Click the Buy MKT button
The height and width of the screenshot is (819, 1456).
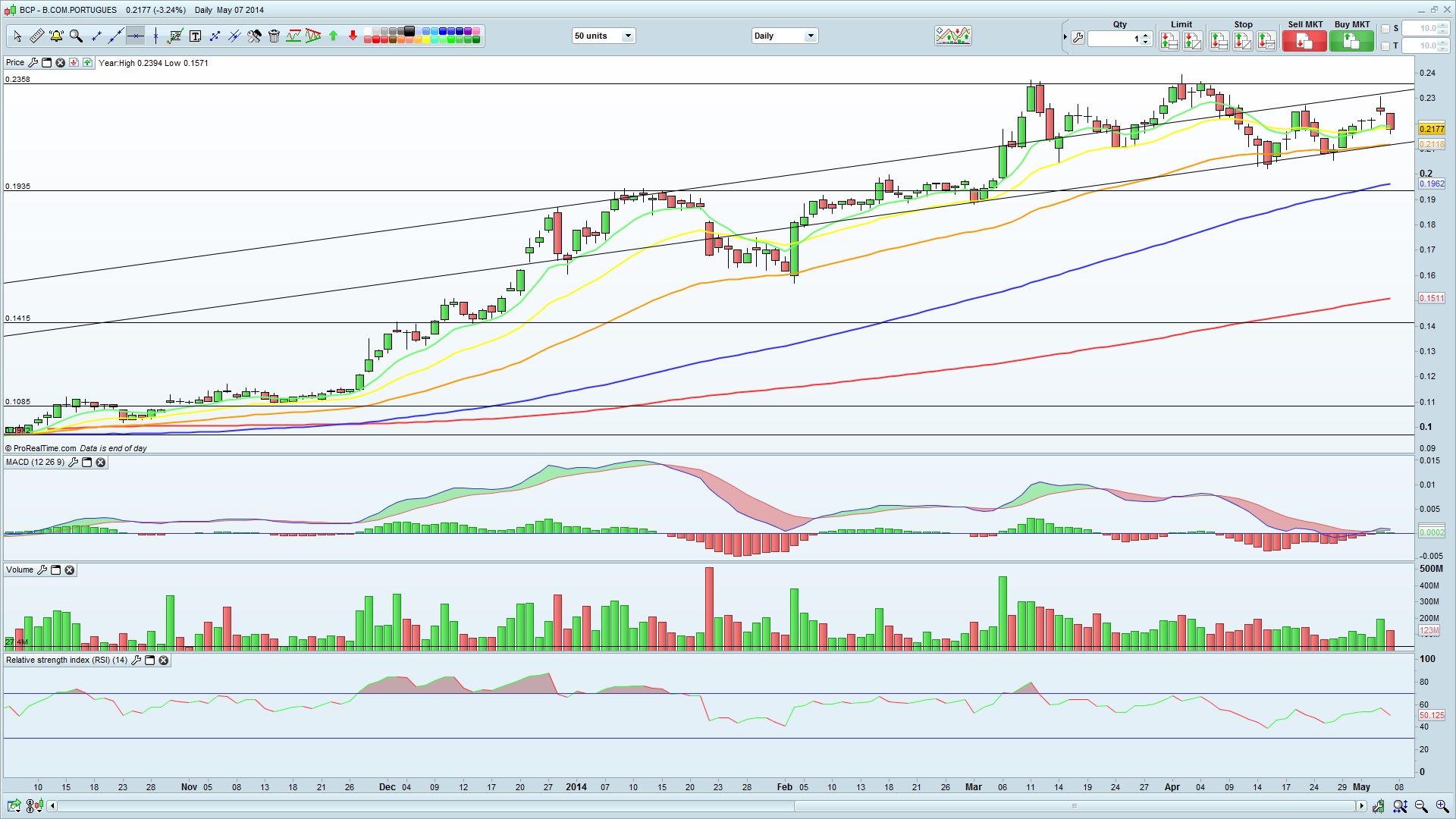point(1351,41)
